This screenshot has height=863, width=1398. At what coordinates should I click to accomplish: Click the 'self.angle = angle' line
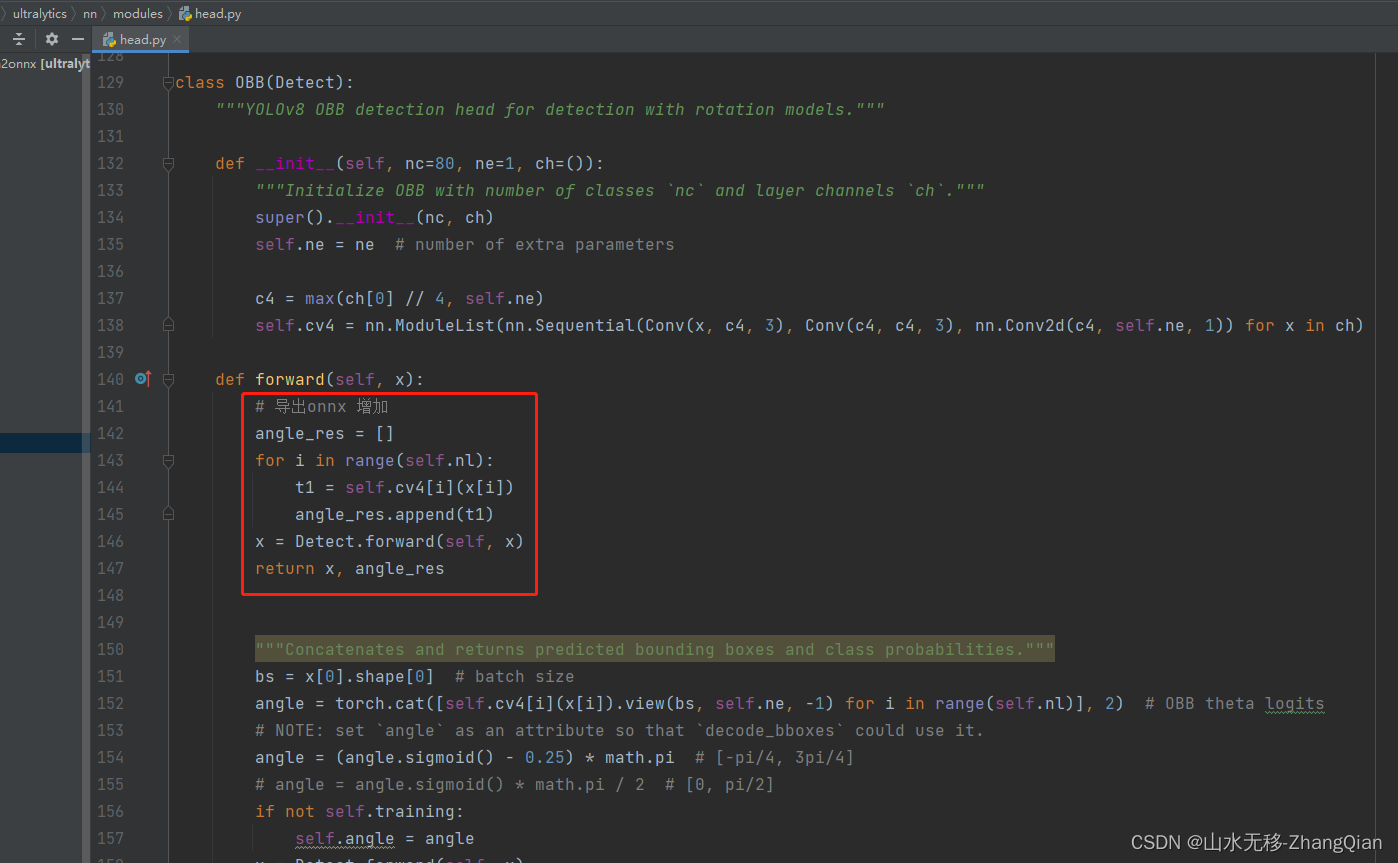pos(385,839)
